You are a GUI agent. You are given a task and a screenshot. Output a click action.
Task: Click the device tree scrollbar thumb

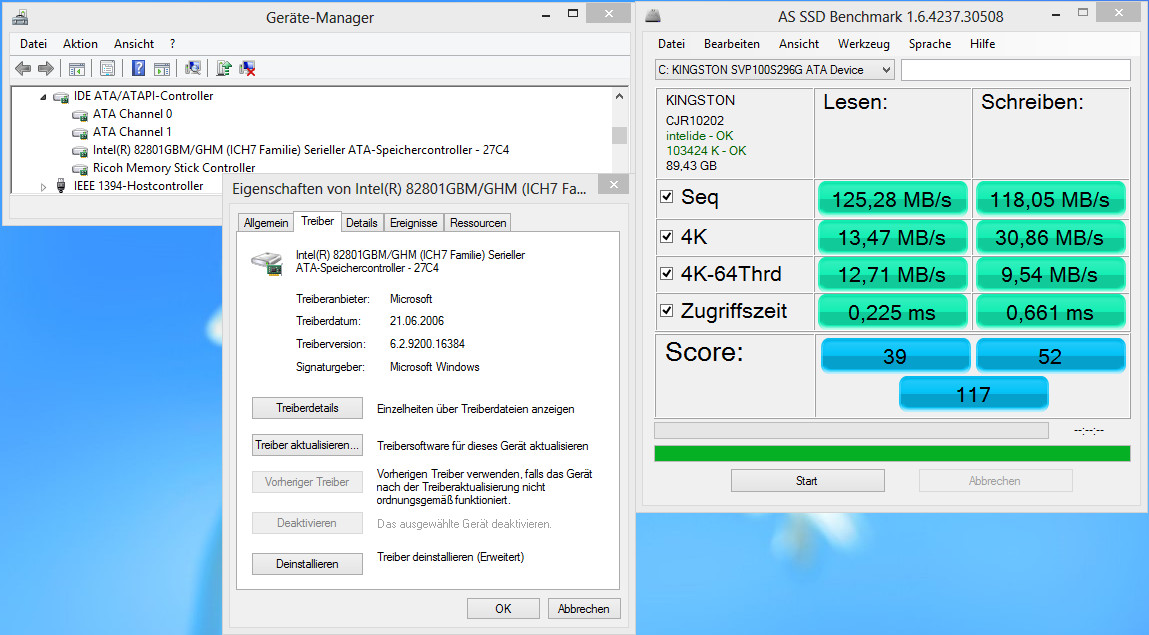[619, 135]
